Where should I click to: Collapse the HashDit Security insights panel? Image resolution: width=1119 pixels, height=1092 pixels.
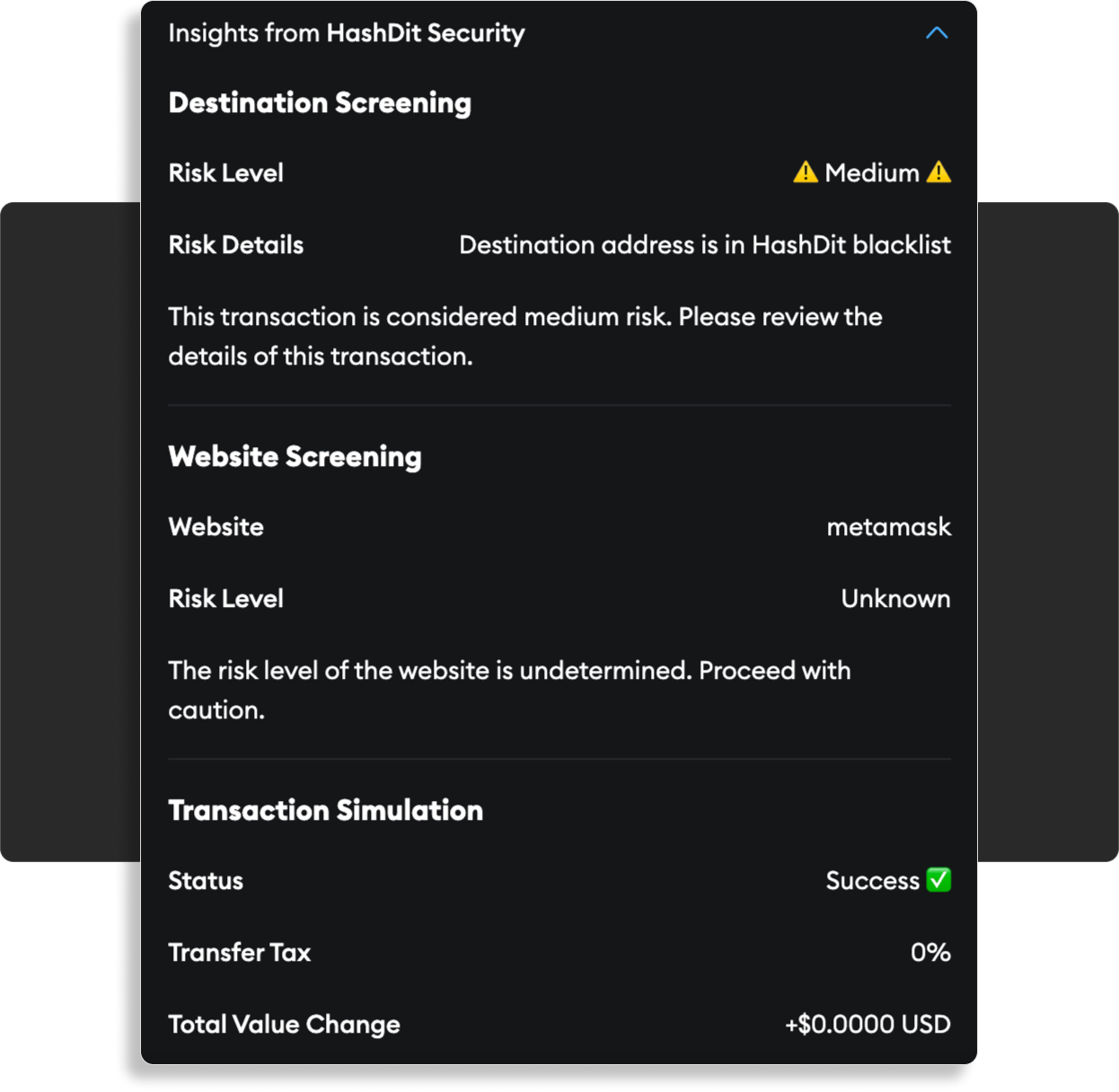click(x=936, y=33)
